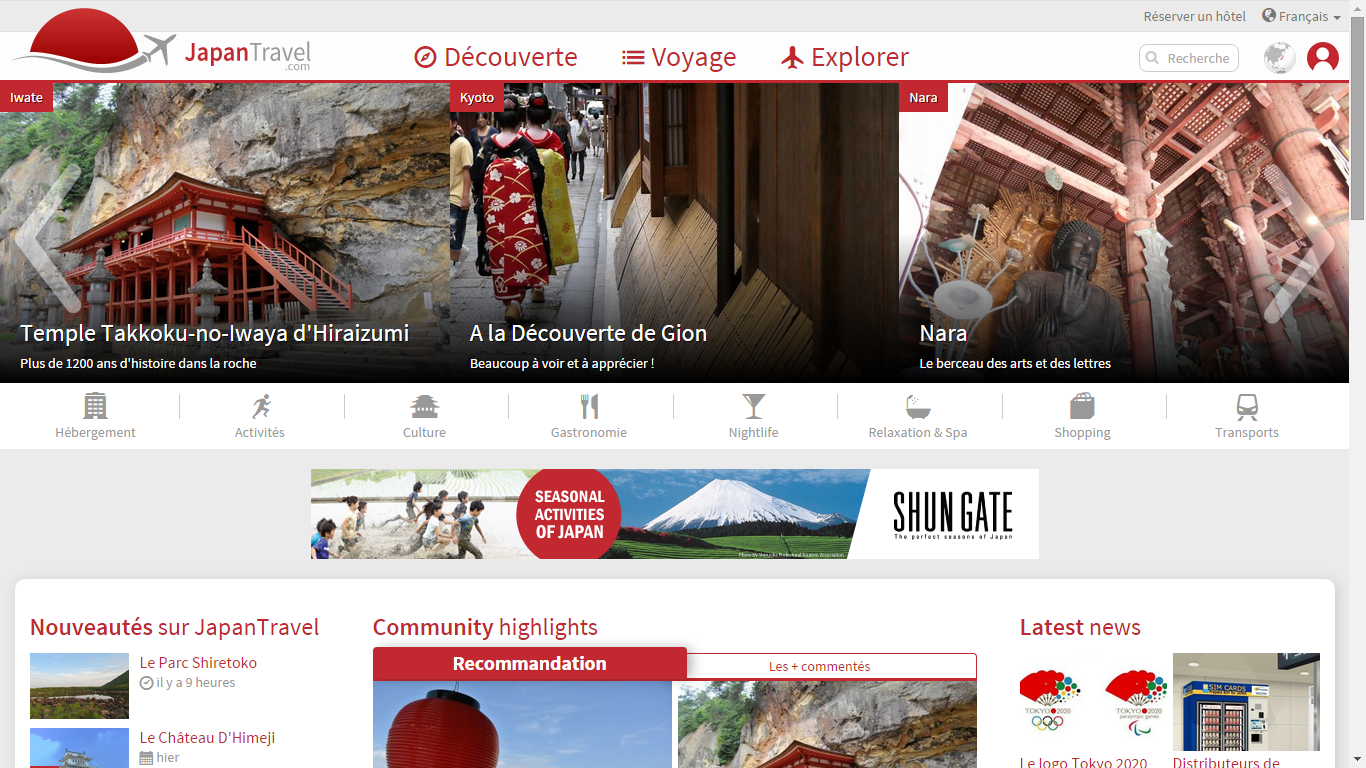This screenshot has width=1366, height=768.
Task: Click the Réserver un hôtel link
Action: point(1194,16)
